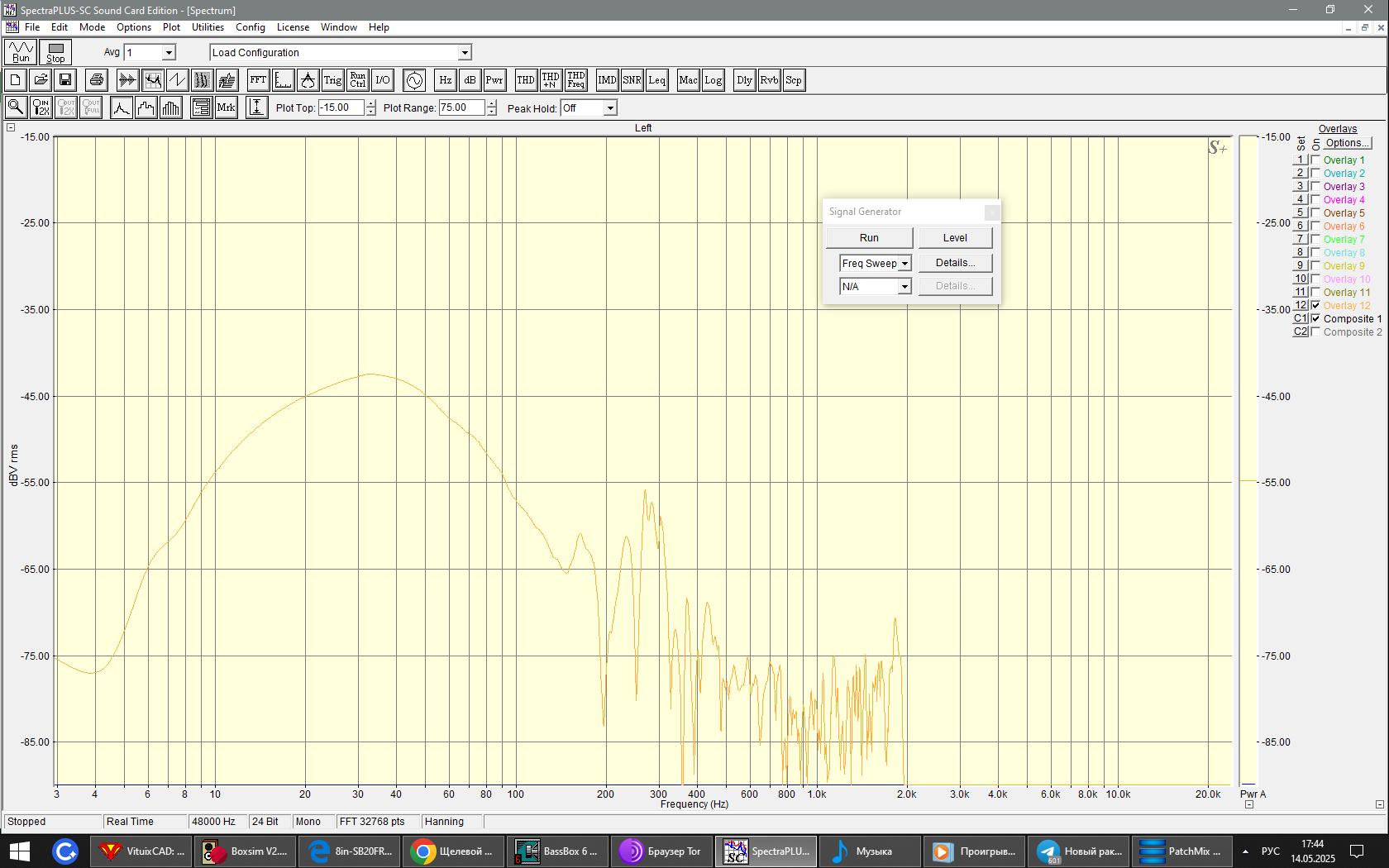Switch to the bar graph plot style
The height and width of the screenshot is (868, 1389).
[171, 107]
